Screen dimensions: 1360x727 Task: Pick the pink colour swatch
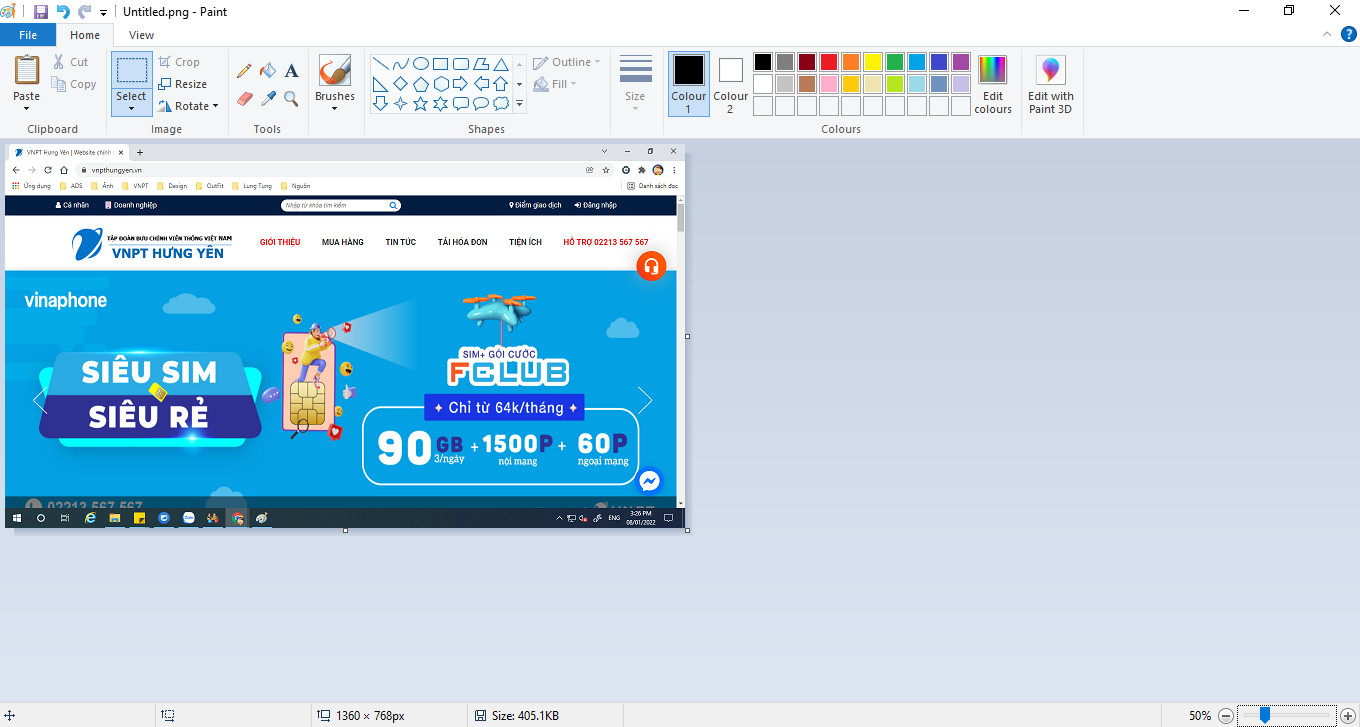tap(829, 84)
